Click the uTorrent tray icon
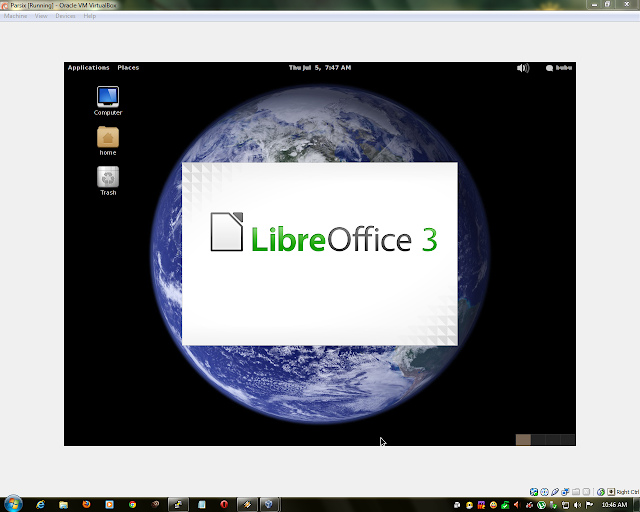The width and height of the screenshot is (640, 512). click(542, 505)
